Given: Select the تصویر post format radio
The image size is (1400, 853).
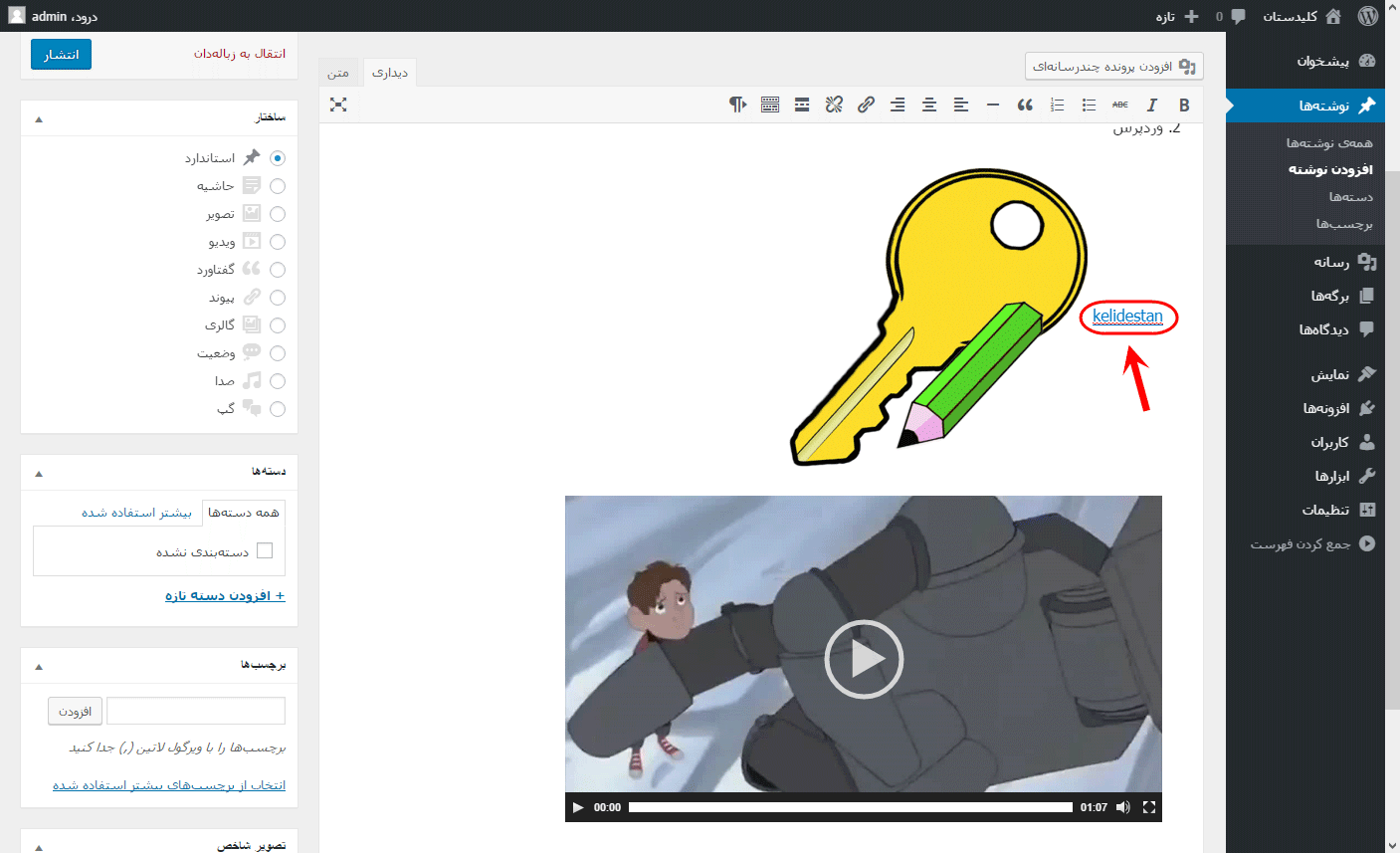Looking at the screenshot, I should tap(278, 214).
